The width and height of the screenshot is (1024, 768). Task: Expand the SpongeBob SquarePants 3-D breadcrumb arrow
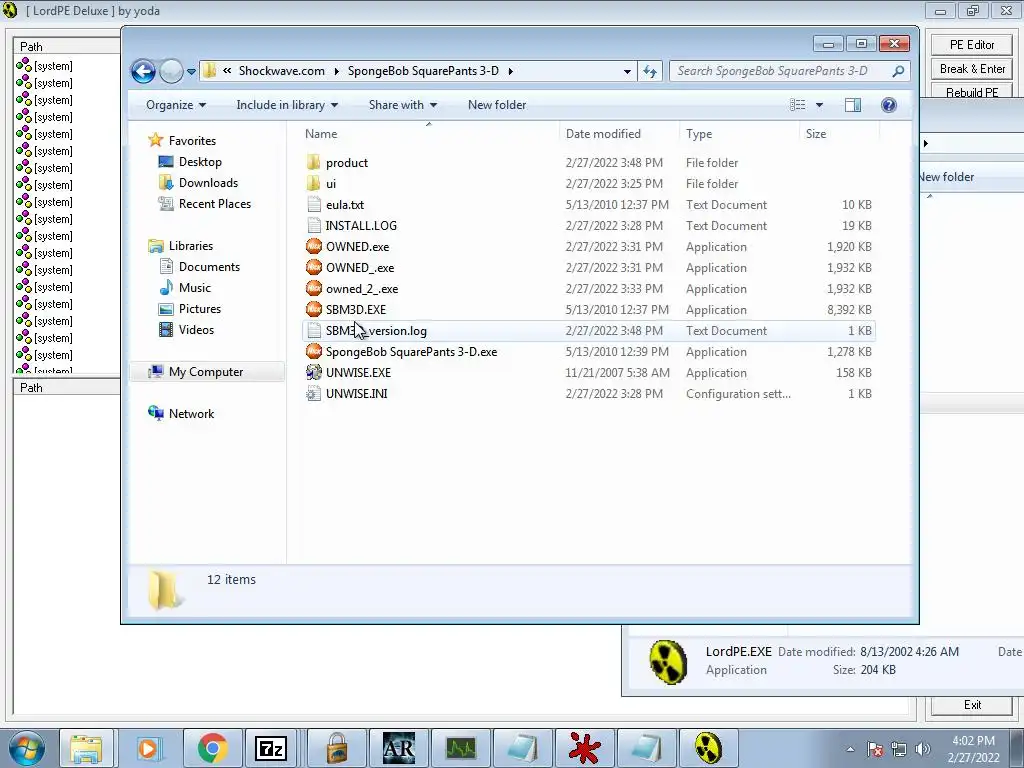coord(510,71)
